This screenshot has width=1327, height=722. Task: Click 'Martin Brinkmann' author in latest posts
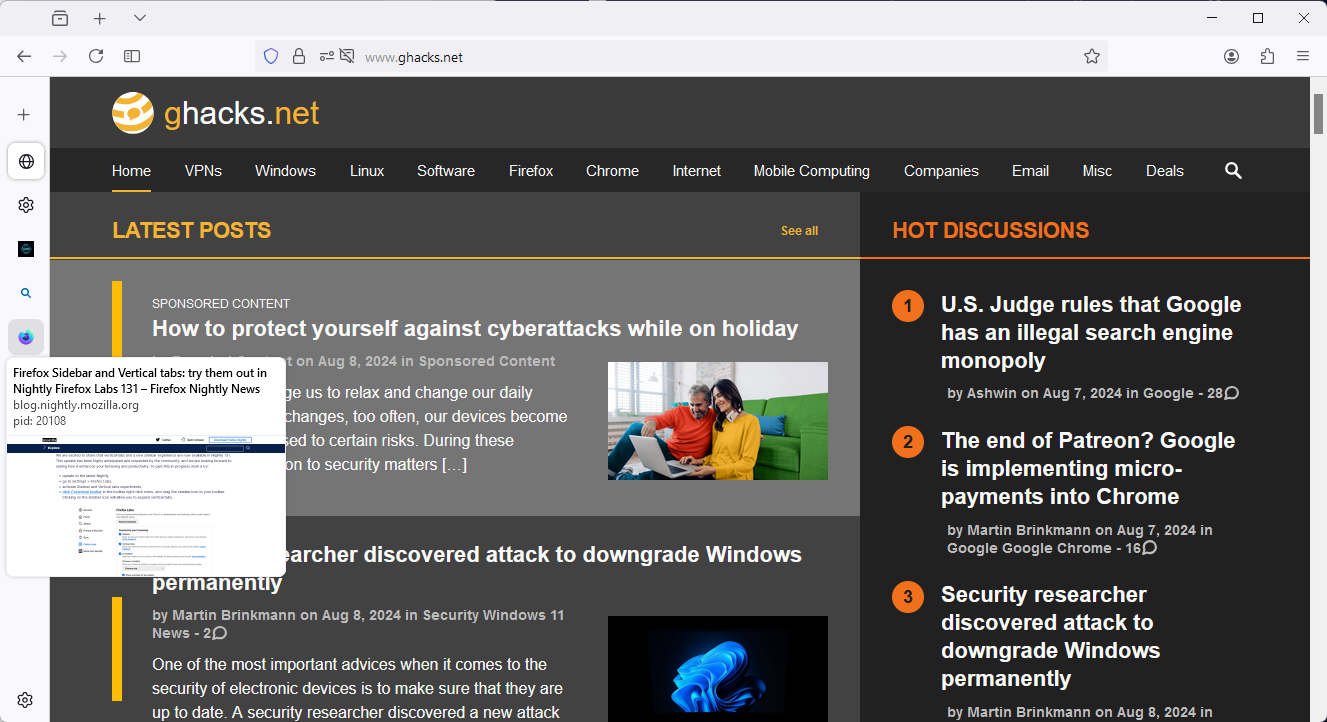pyautogui.click(x=234, y=615)
